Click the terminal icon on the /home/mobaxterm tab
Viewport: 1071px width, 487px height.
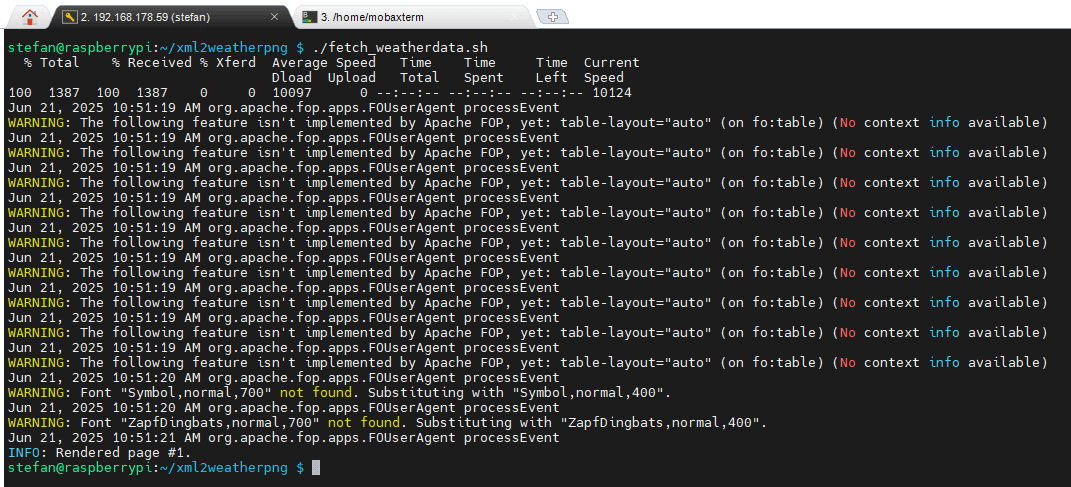point(311,17)
